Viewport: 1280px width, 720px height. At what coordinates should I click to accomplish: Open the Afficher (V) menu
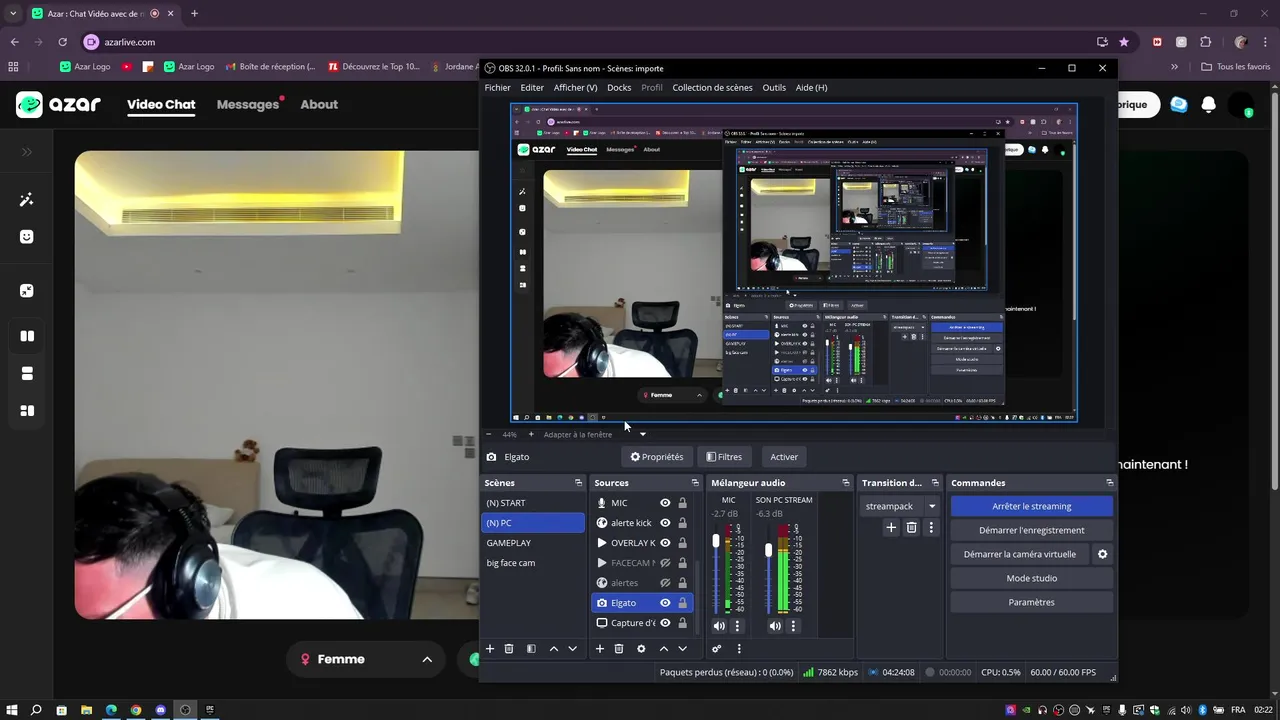(575, 87)
